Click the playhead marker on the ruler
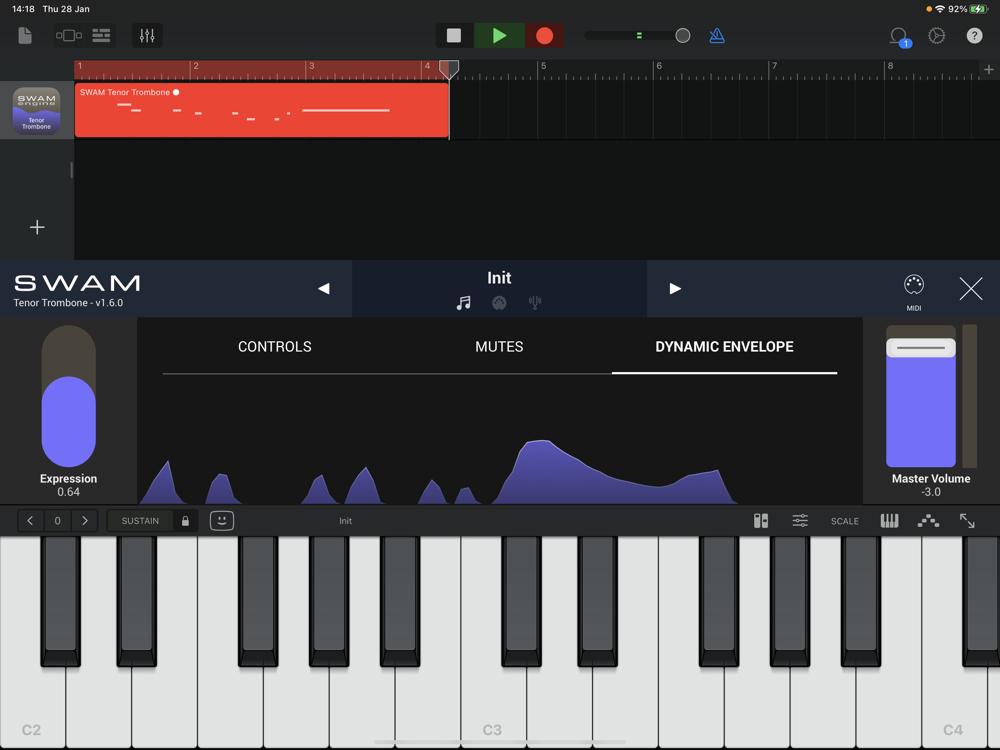Image resolution: width=1000 pixels, height=750 pixels. point(449,69)
